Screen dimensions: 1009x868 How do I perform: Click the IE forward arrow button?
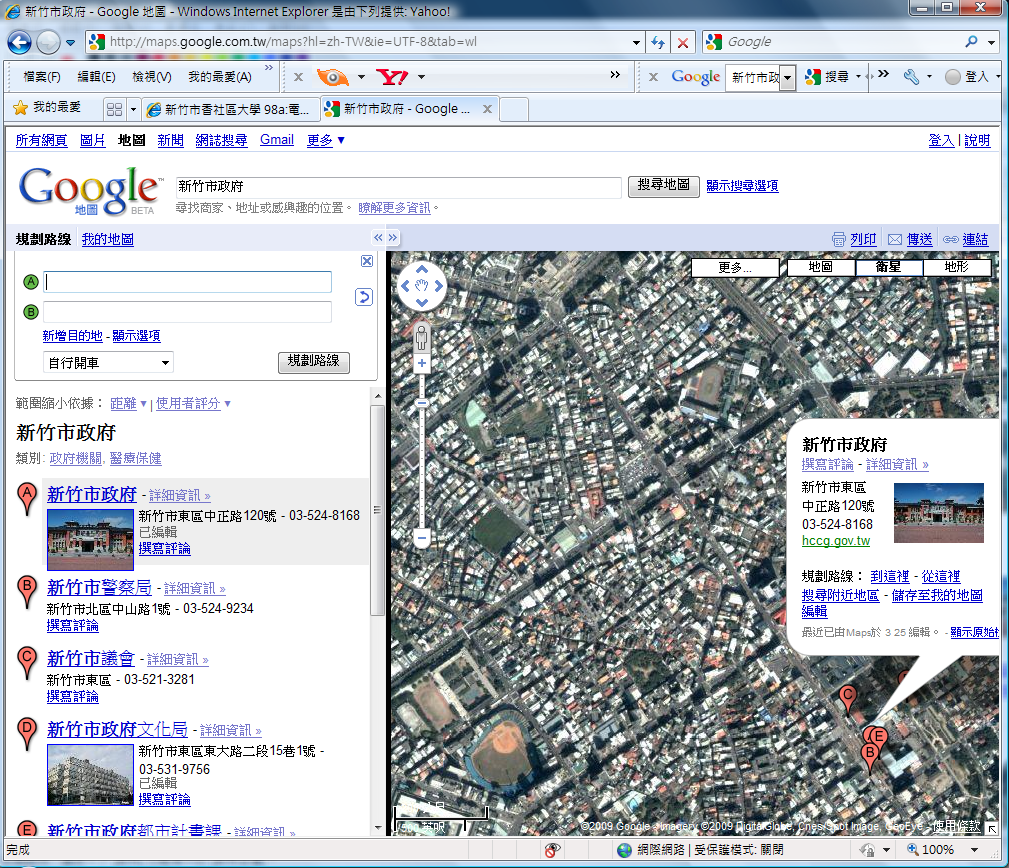(48, 42)
